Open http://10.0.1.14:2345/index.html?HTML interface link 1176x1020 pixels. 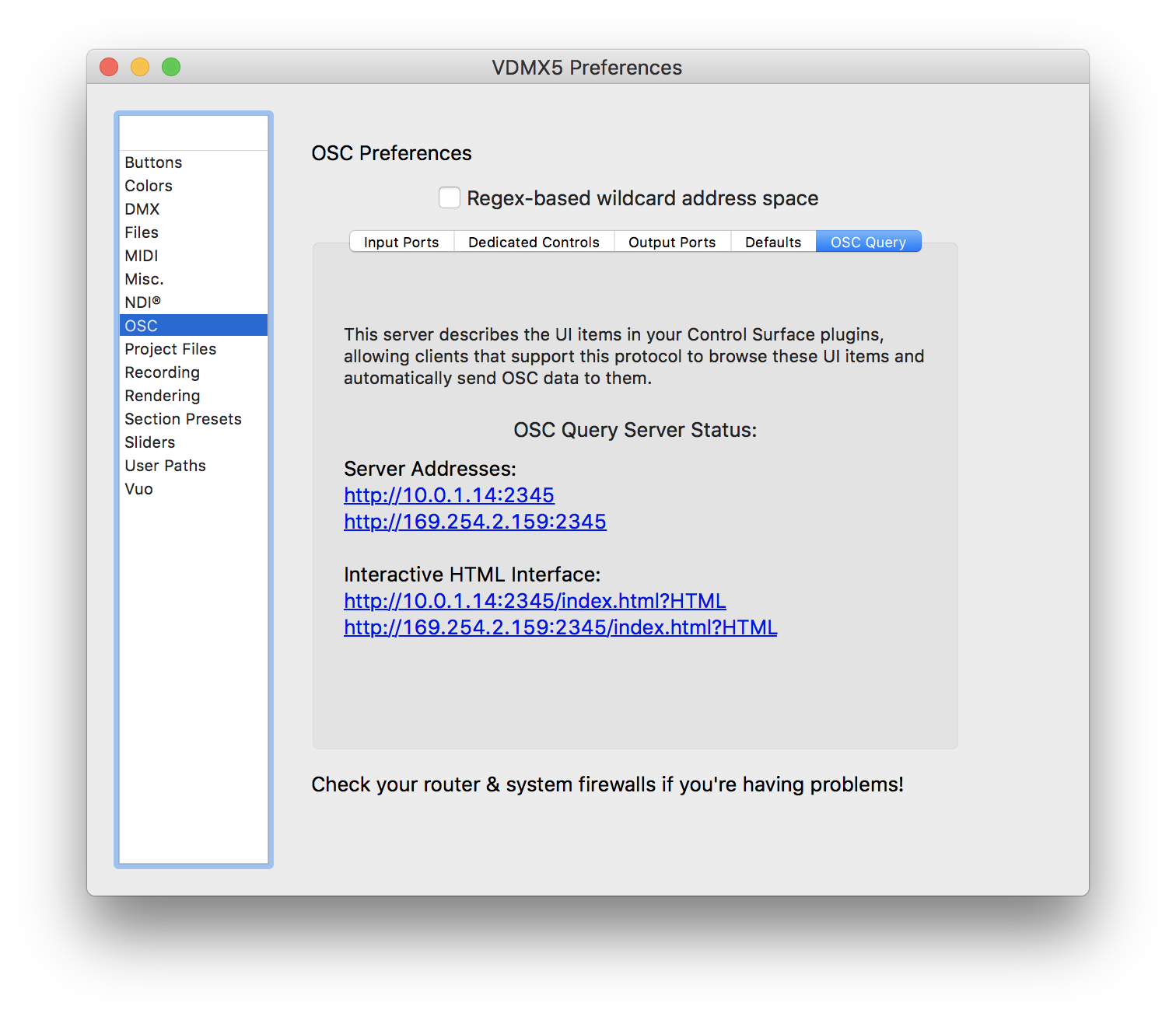535,601
